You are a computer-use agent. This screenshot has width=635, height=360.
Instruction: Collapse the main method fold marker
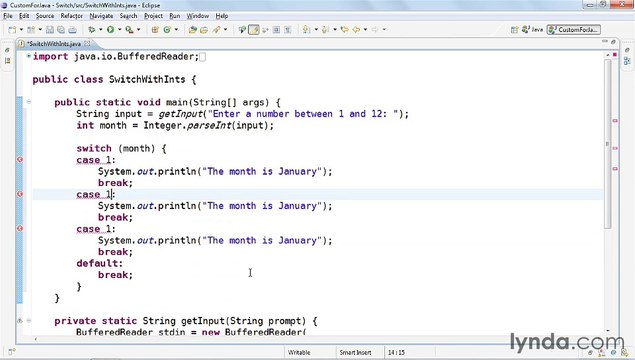pos(29,102)
